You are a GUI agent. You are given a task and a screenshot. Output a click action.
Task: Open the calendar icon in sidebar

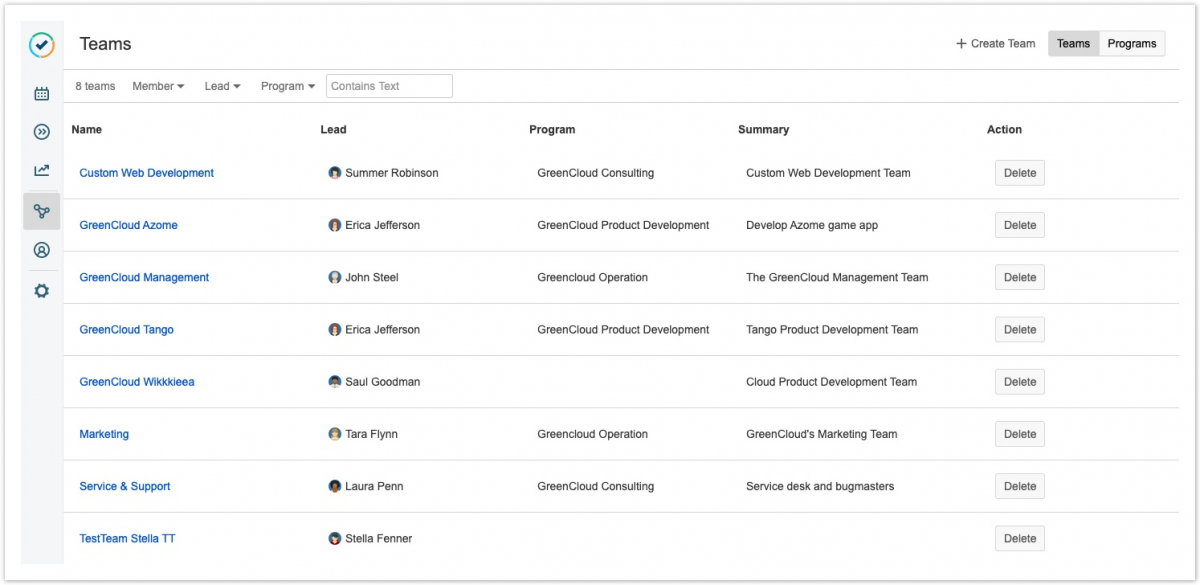[x=41, y=94]
